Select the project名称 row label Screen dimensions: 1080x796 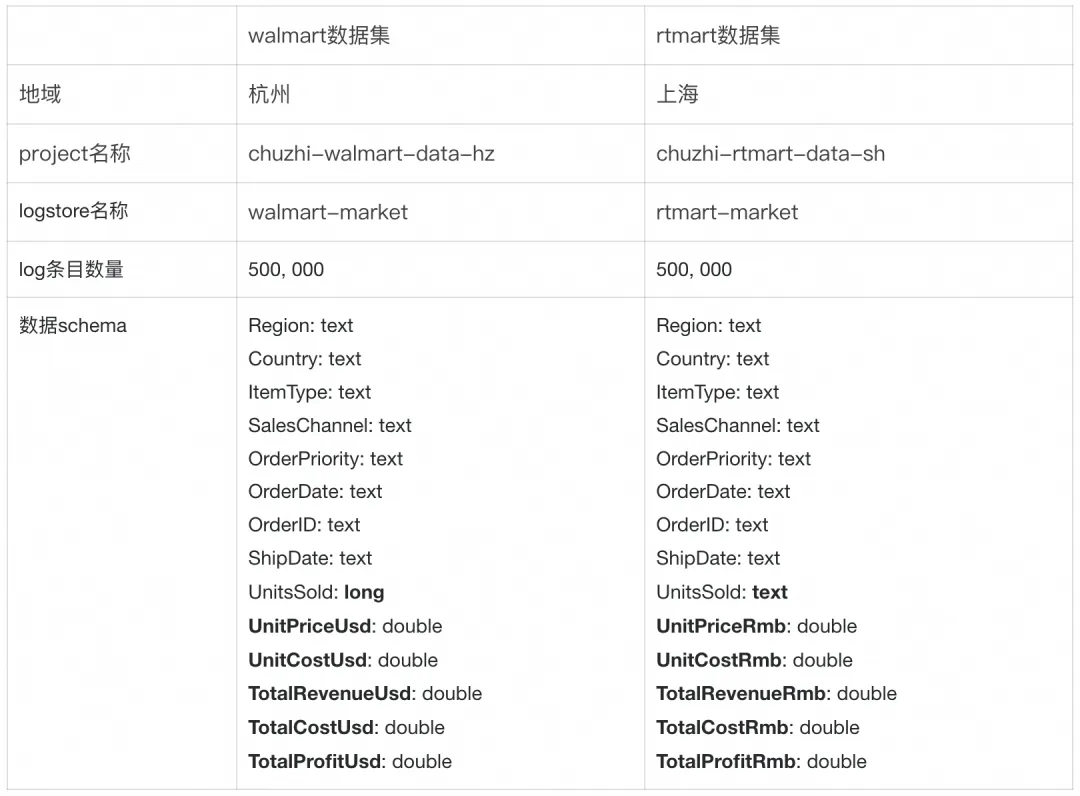pyautogui.click(x=75, y=153)
